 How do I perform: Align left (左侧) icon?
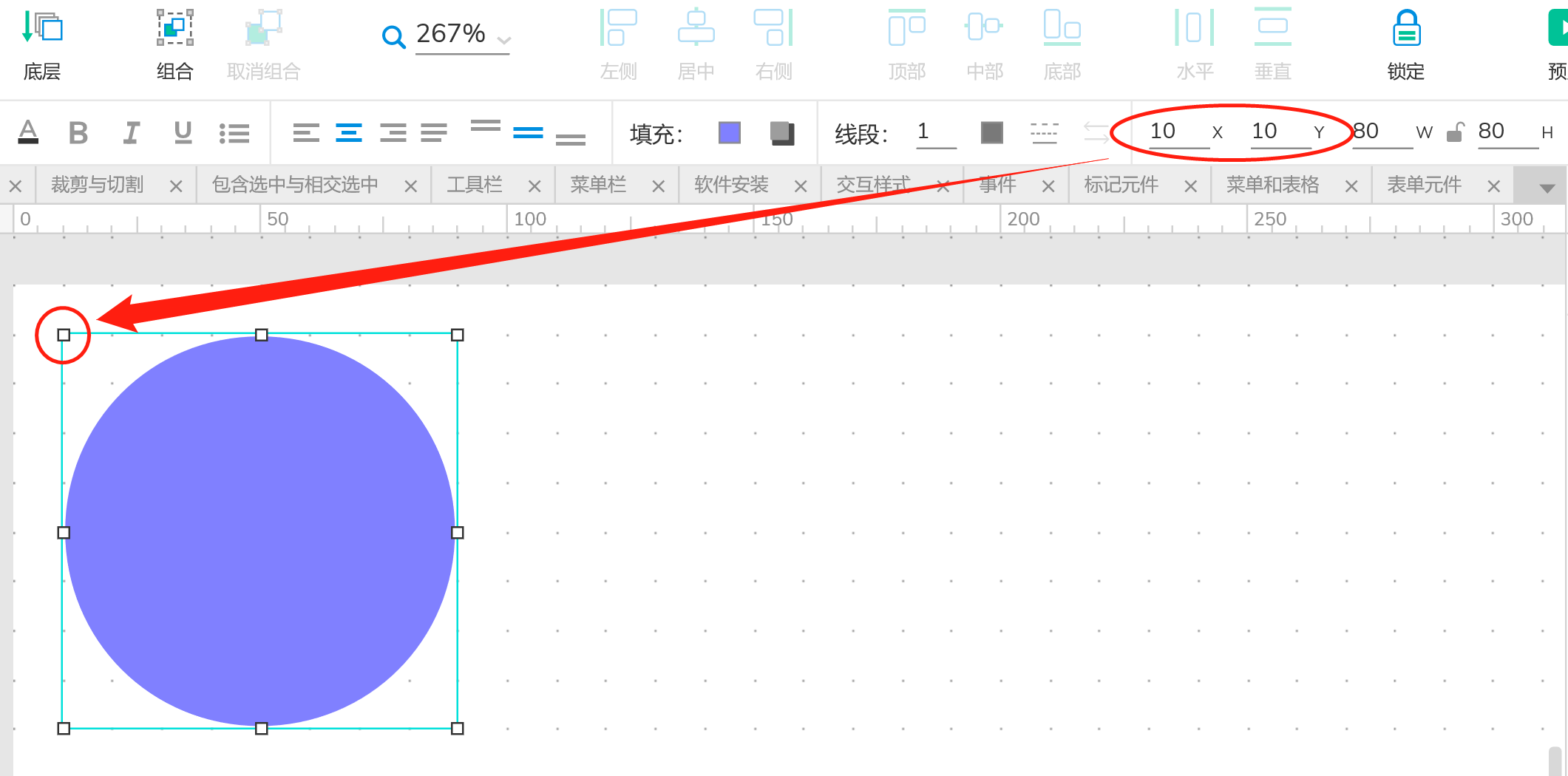[x=619, y=28]
